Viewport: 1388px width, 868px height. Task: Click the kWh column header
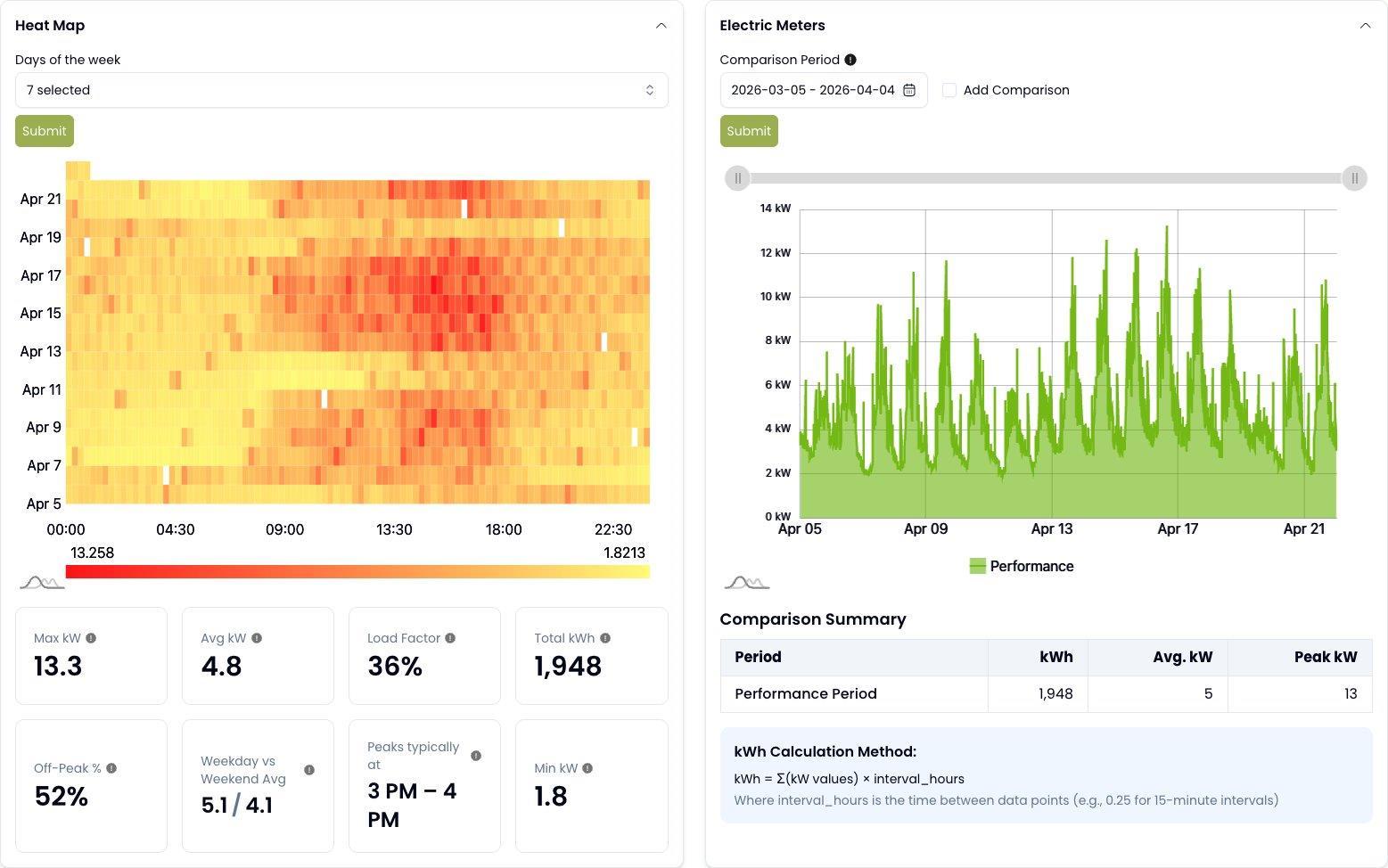[1056, 658]
